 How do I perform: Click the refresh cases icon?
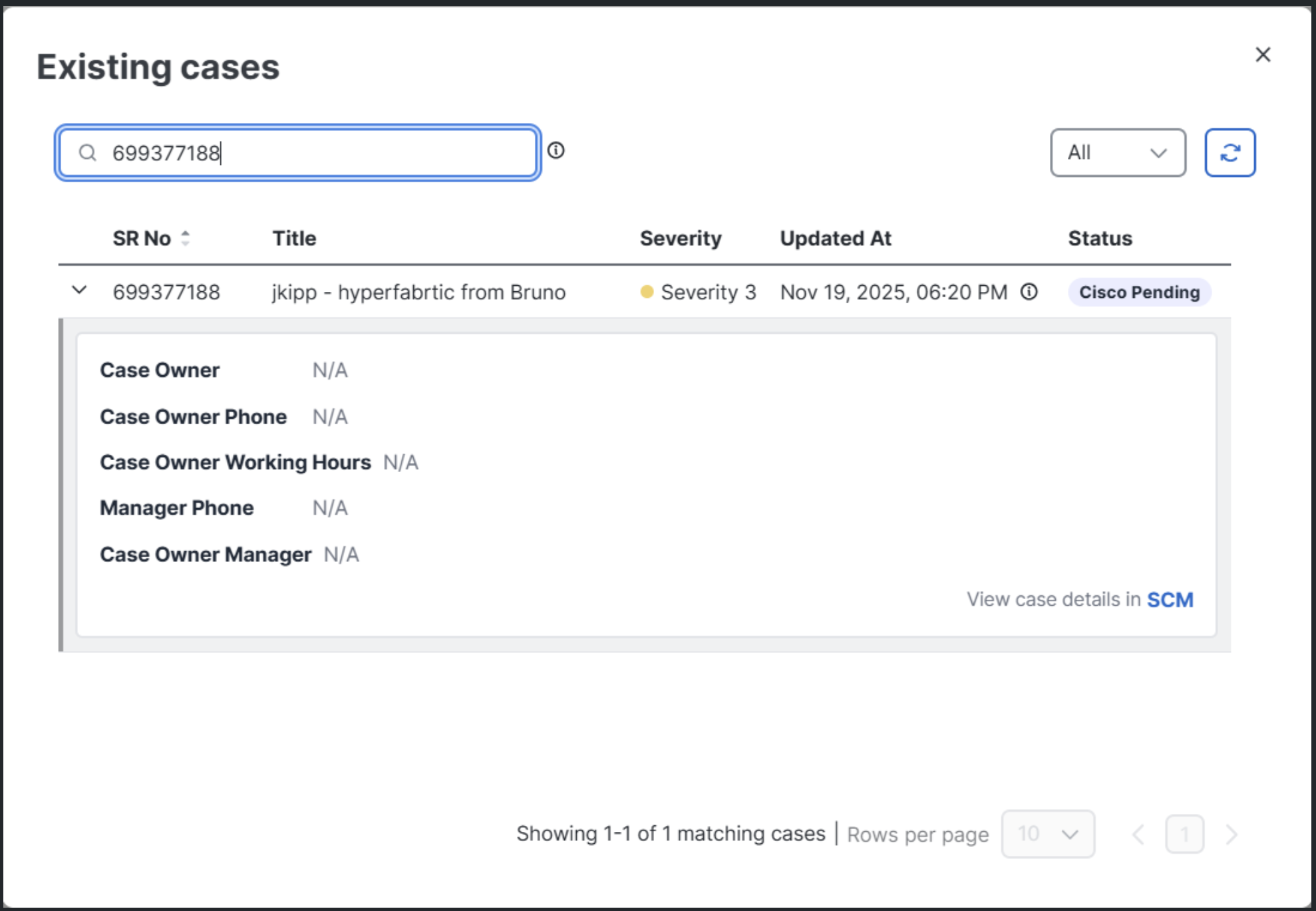pos(1230,152)
